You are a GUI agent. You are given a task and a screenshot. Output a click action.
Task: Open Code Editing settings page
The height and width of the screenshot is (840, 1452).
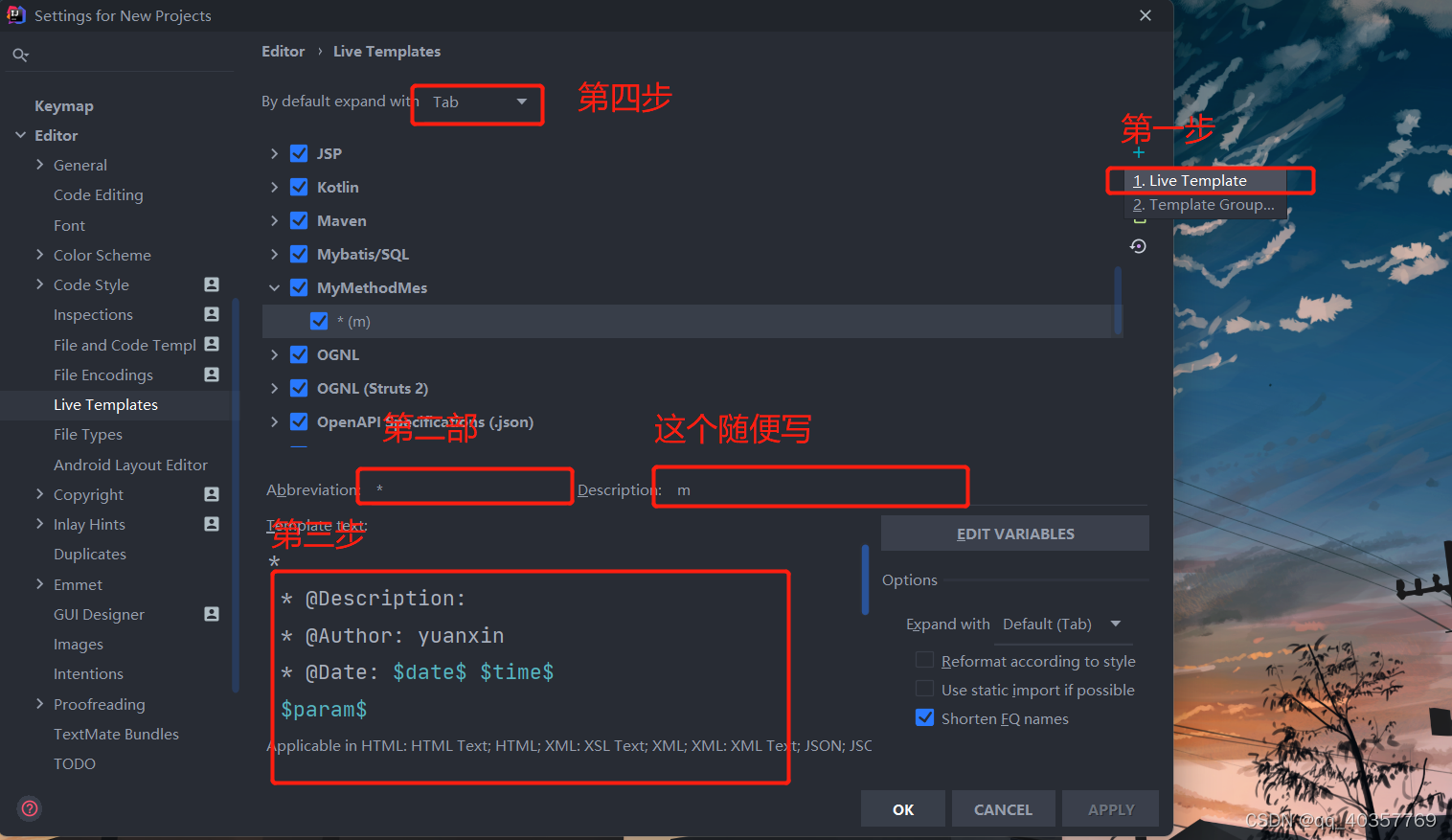pos(99,194)
